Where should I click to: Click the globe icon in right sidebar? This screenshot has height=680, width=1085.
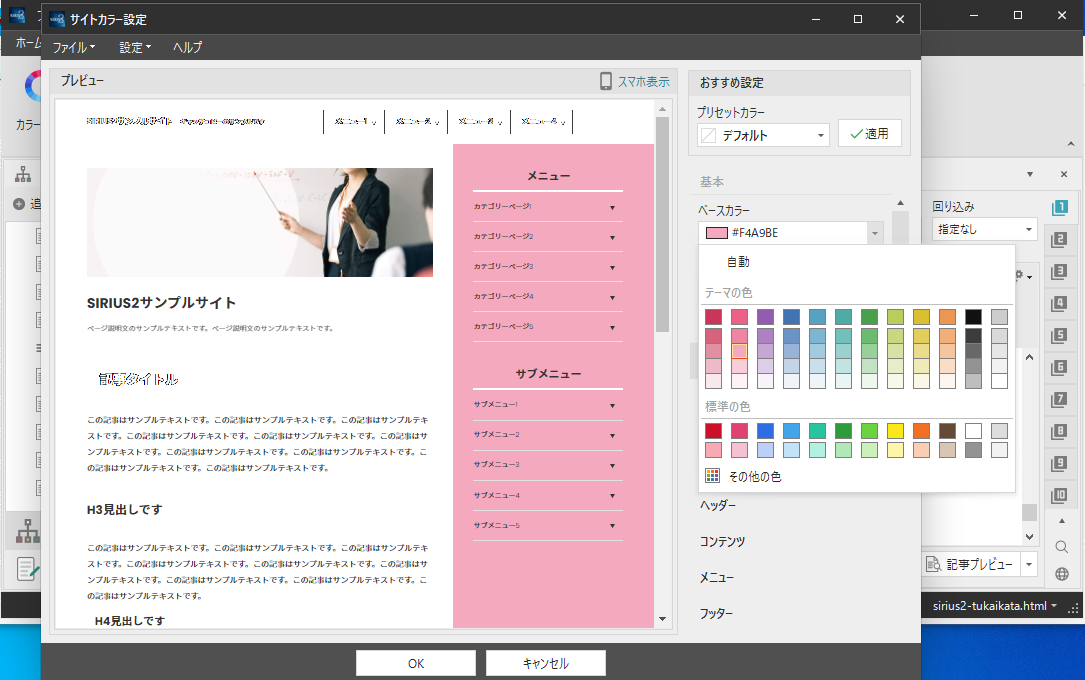coord(1061,574)
